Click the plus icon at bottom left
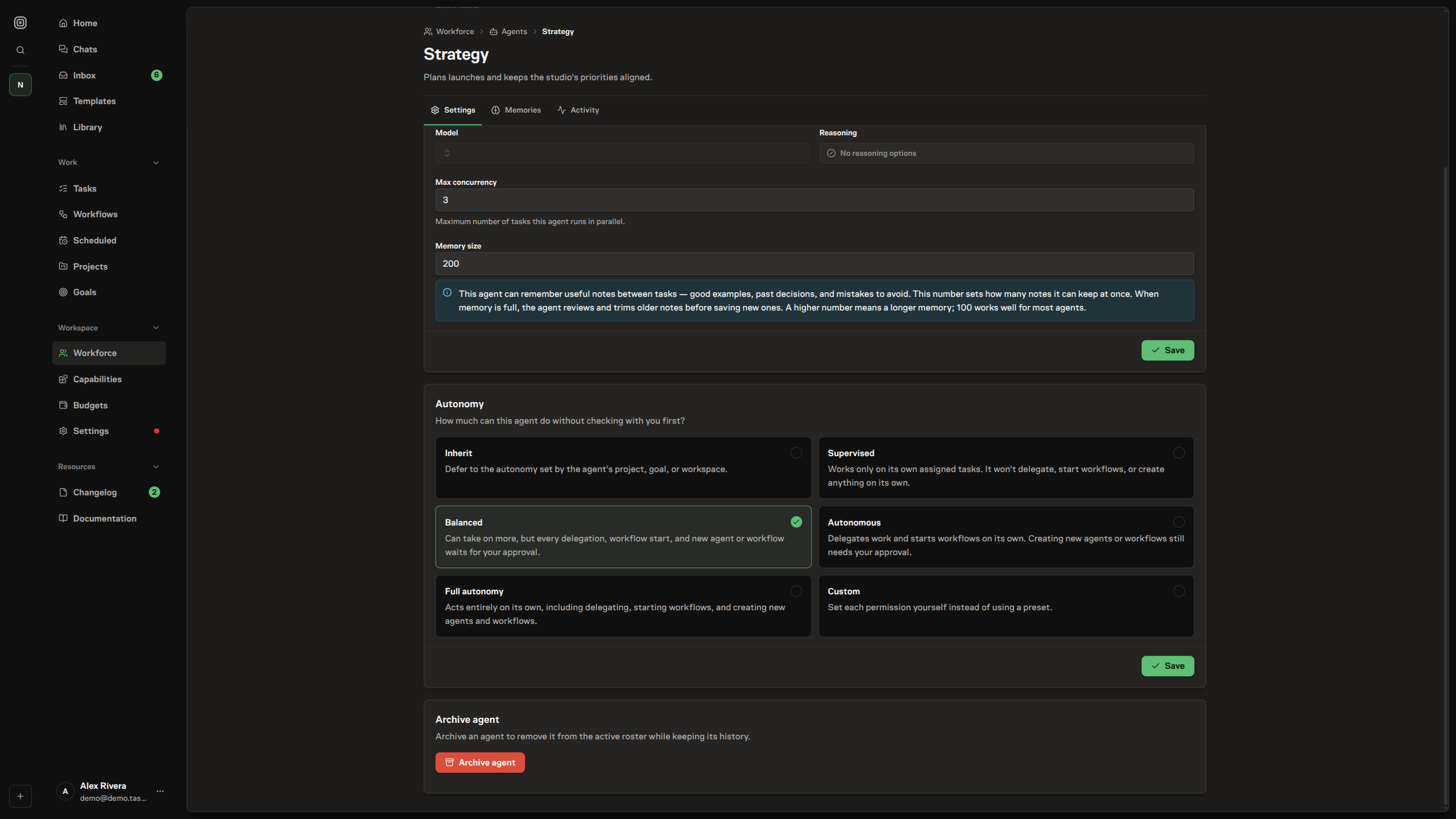The width and height of the screenshot is (1456, 819). (x=20, y=796)
